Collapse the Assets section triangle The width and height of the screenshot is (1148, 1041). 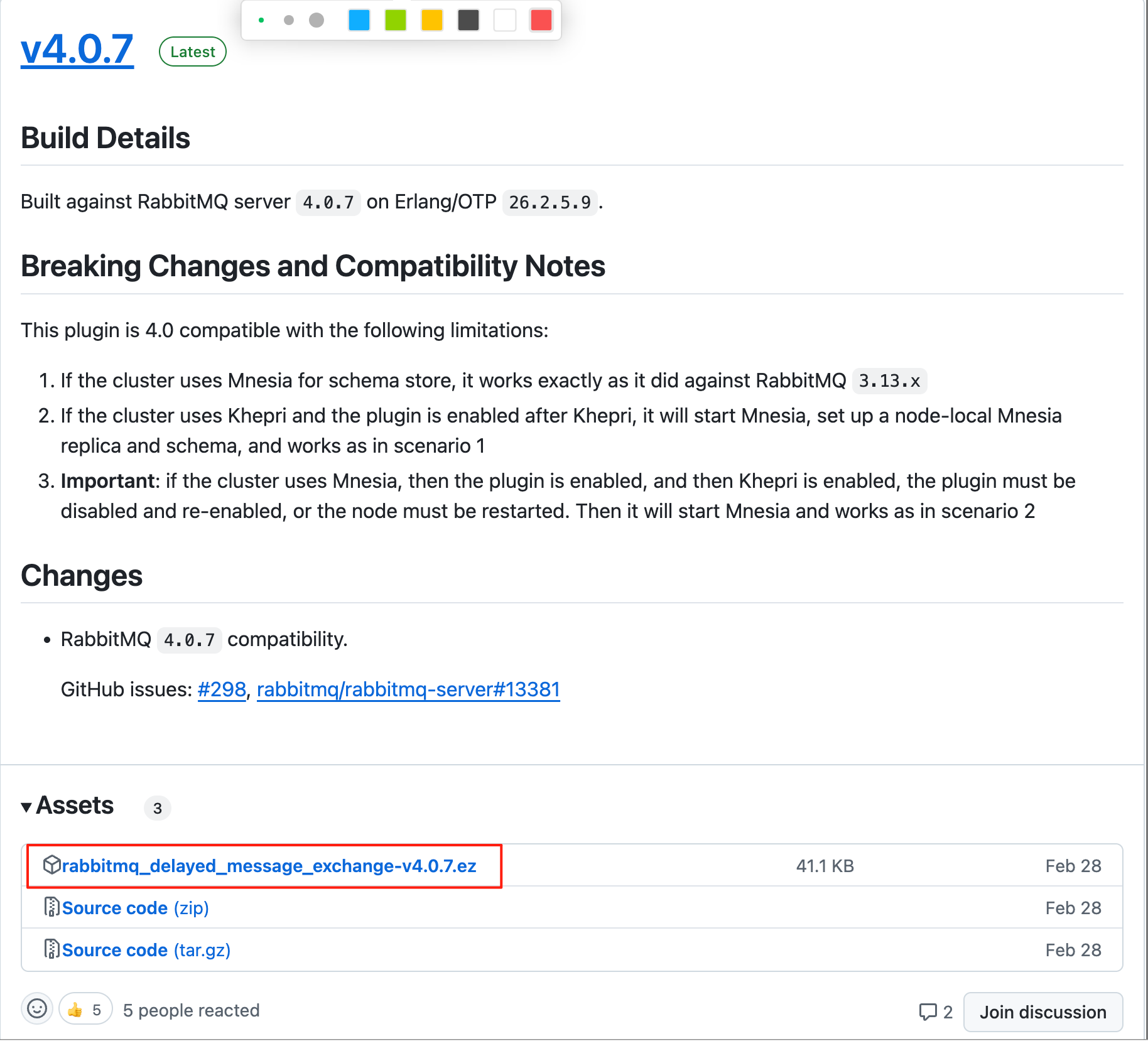26,807
